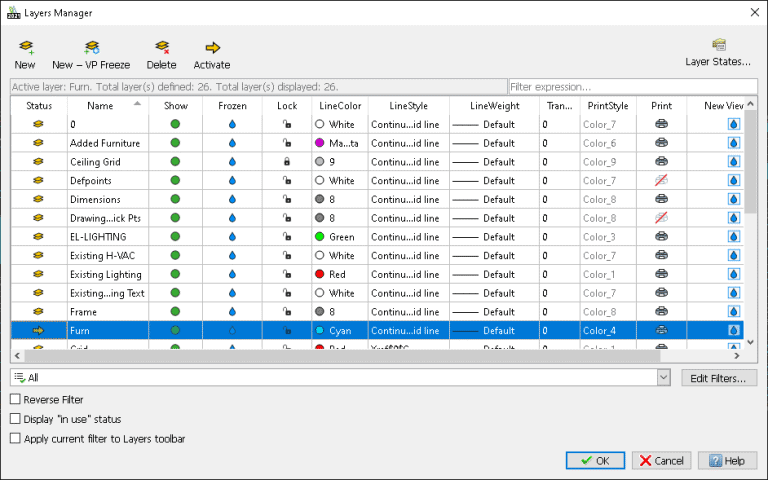The width and height of the screenshot is (768, 480).
Task: Enable the Reverse Filter checkbox
Action: pyautogui.click(x=15, y=400)
